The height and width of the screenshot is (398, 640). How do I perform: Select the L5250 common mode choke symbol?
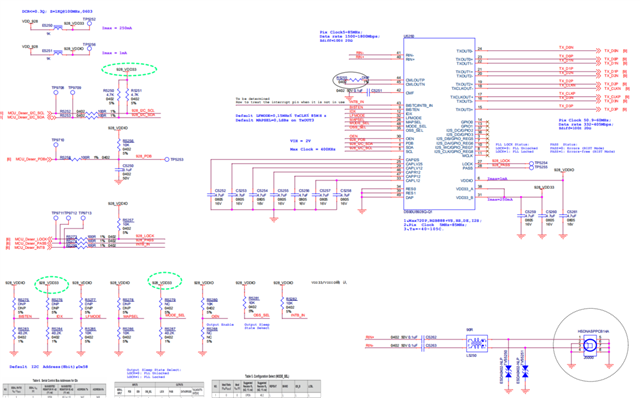476,343
